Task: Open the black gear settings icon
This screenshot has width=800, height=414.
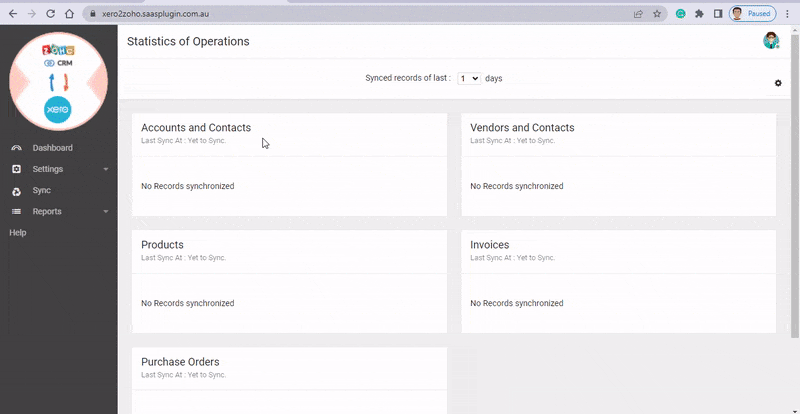Action: (778, 83)
